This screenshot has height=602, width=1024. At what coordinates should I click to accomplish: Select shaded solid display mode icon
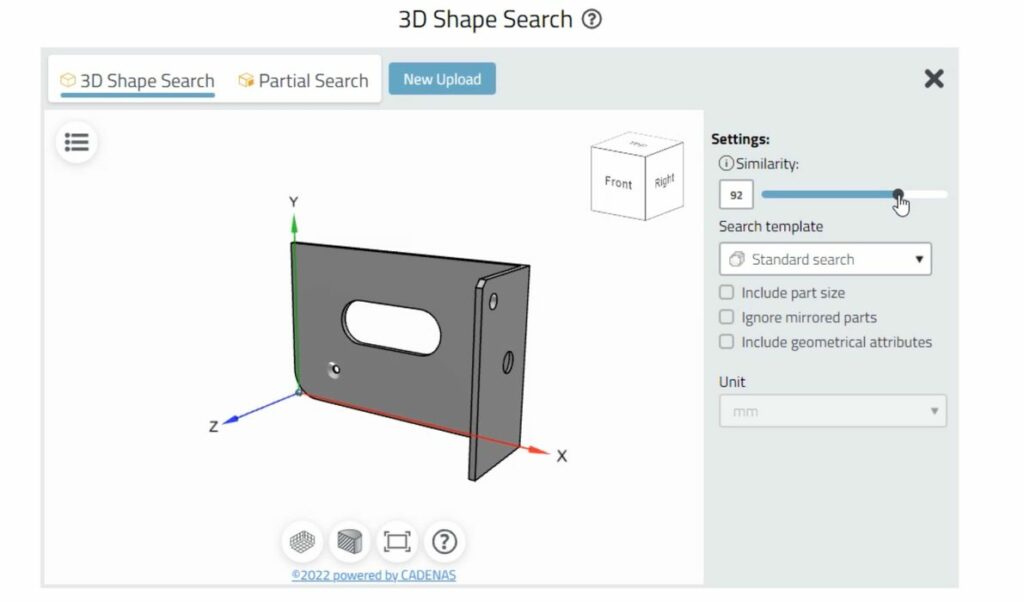(350, 542)
